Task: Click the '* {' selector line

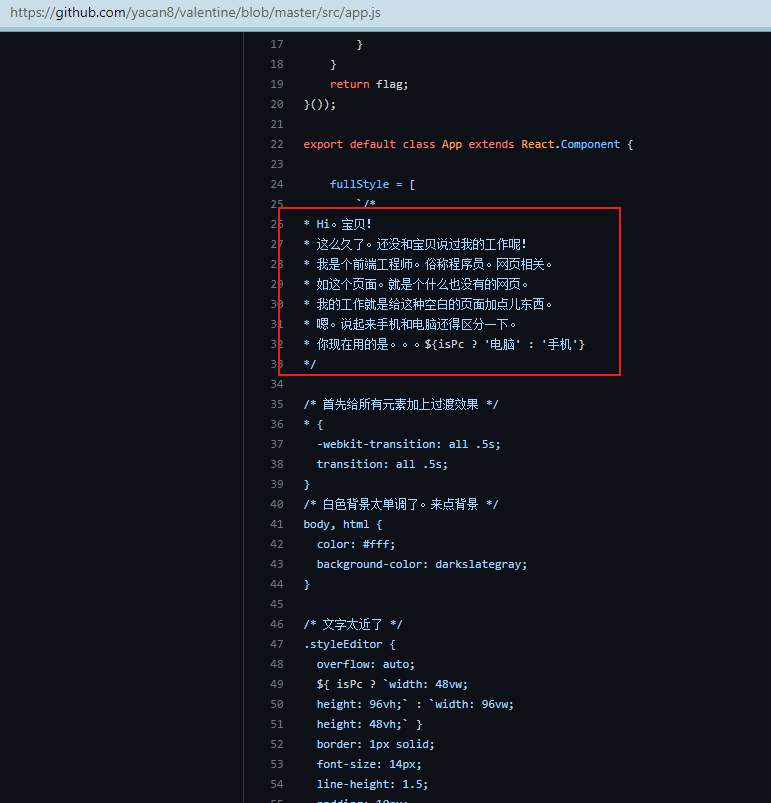Action: pyautogui.click(x=313, y=425)
